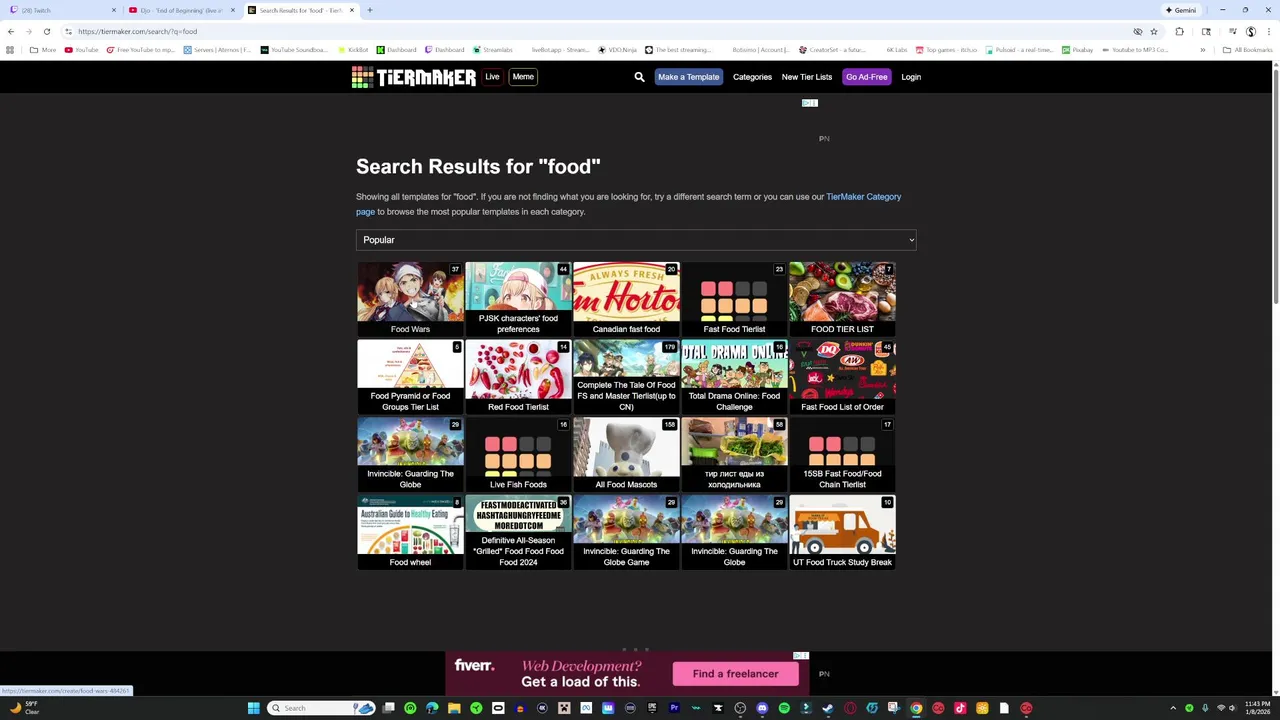Open the browser extensions puzzle icon
1280x720 pixels.
point(1179,31)
